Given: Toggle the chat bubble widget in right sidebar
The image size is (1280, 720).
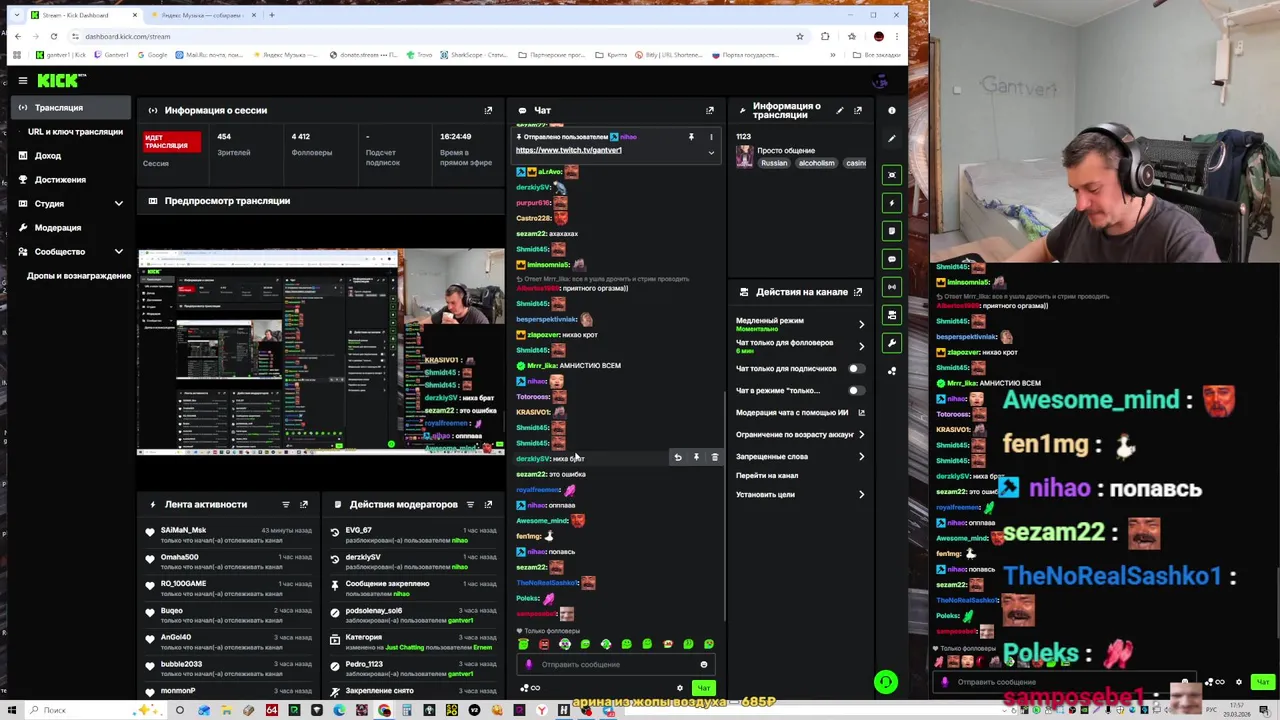Looking at the screenshot, I should point(892,259).
